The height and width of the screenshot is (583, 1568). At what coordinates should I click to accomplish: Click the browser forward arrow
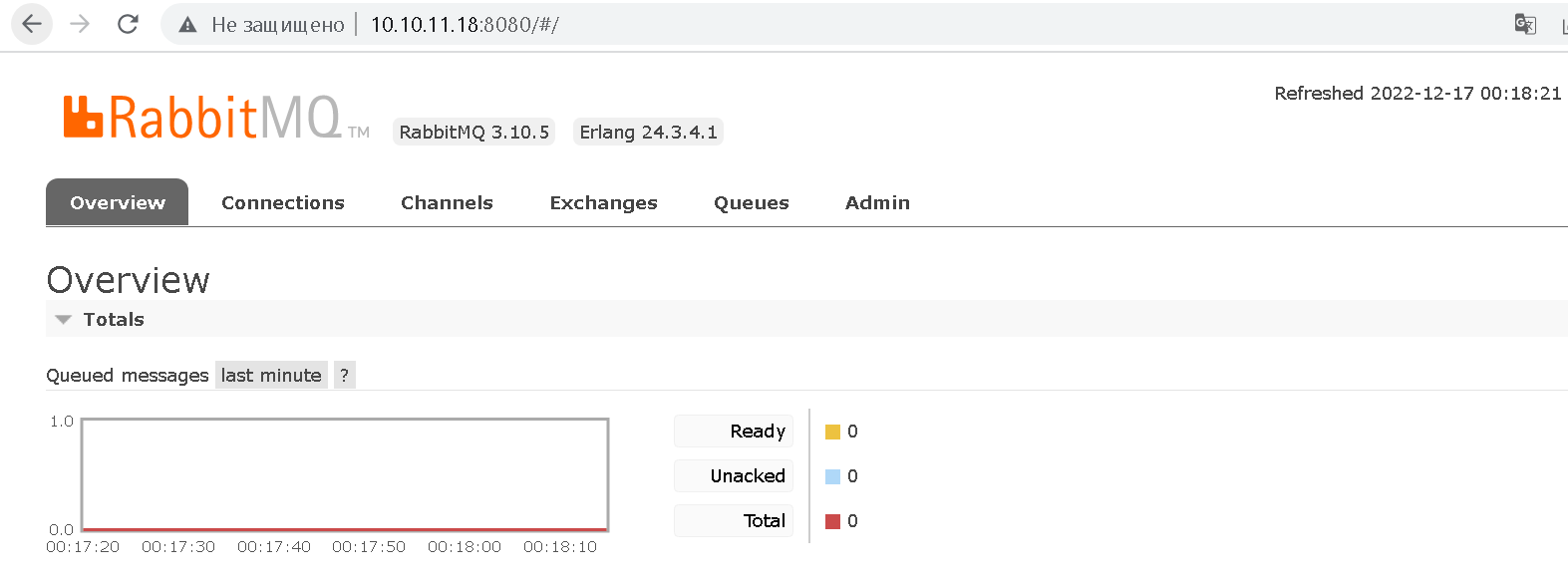[80, 24]
